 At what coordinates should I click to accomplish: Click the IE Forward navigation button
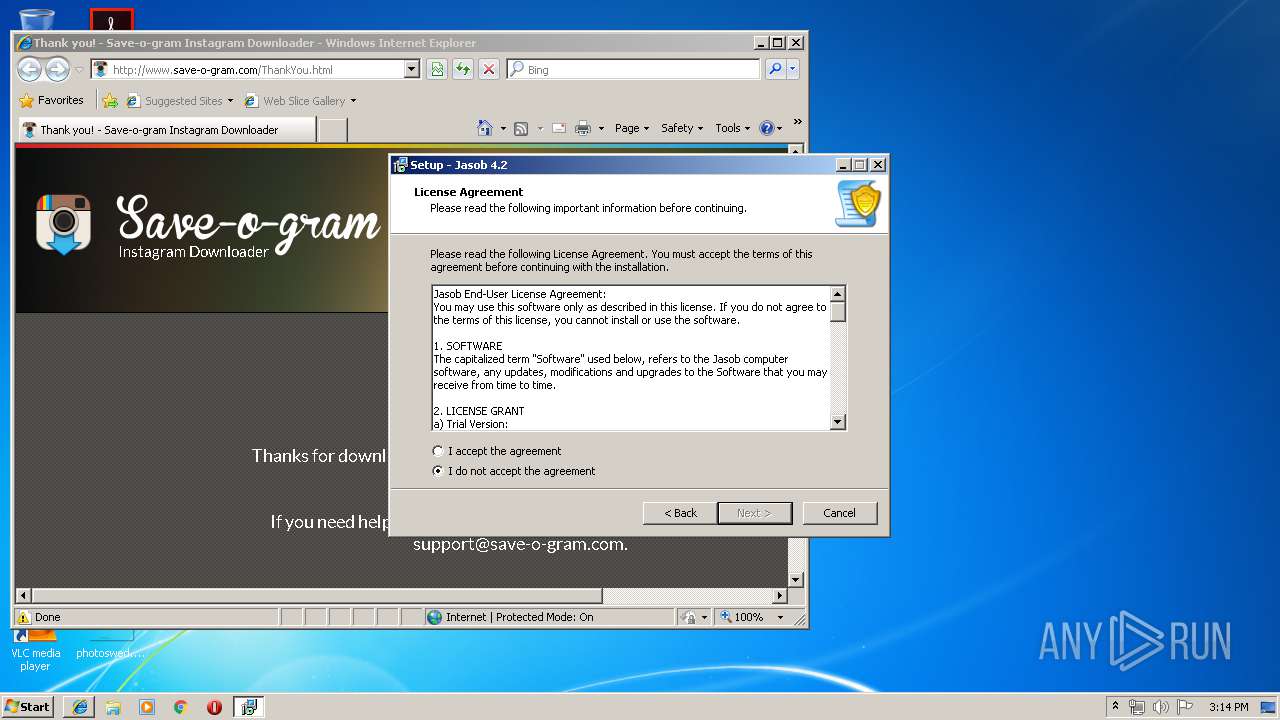[57, 69]
